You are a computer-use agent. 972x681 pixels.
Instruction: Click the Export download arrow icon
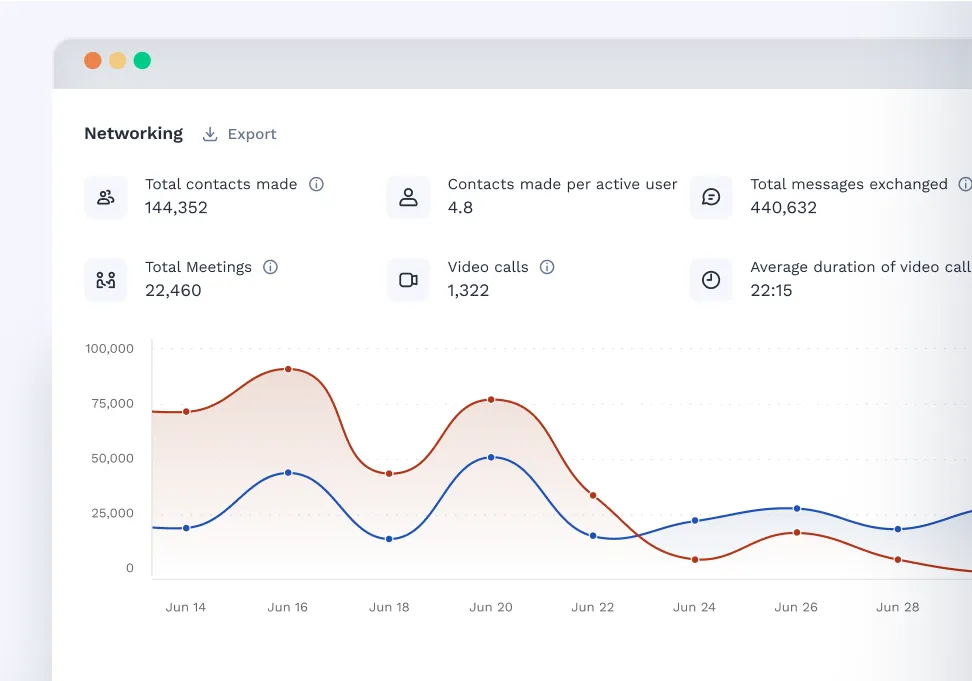click(210, 133)
